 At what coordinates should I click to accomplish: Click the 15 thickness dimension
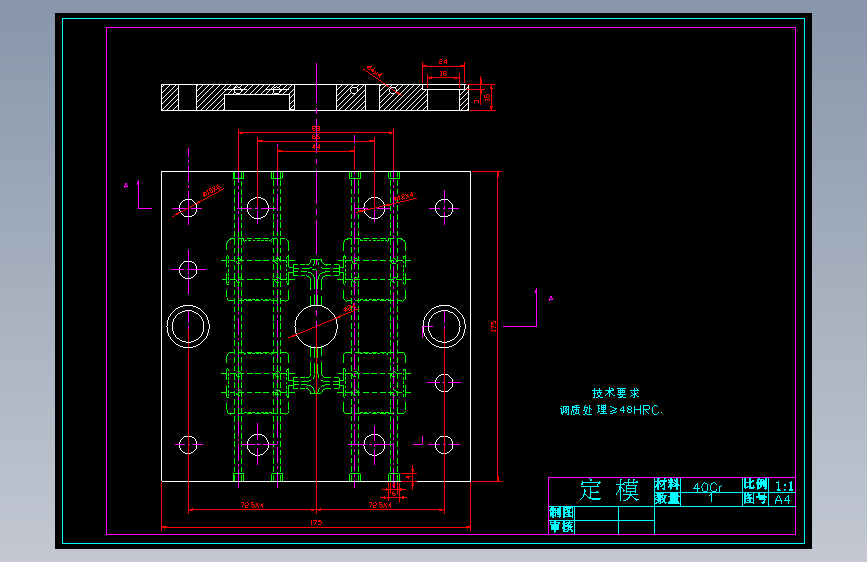487,97
